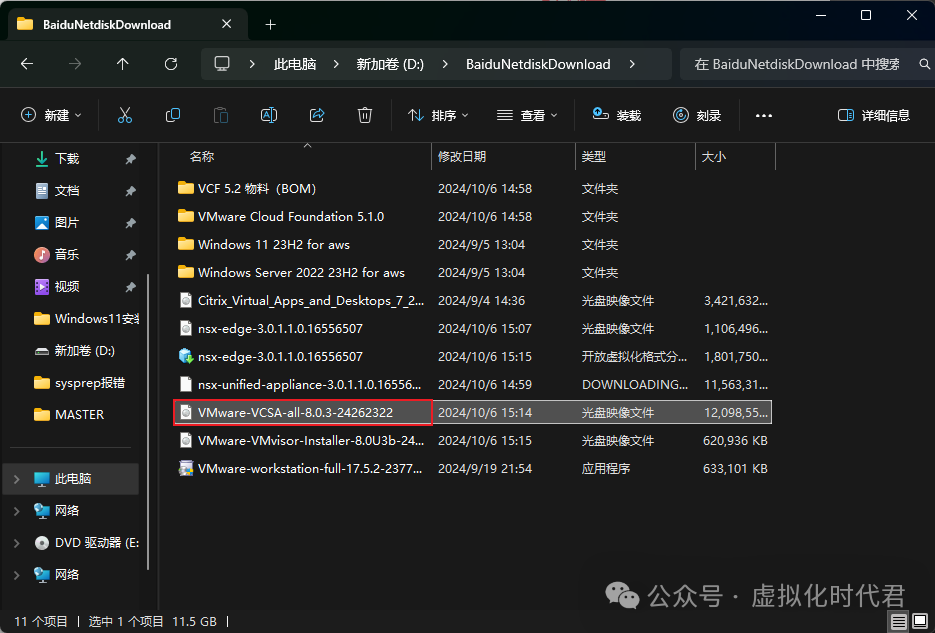Image resolution: width=935 pixels, height=633 pixels.
Task: Unpin 文档 from quick access
Action: click(131, 191)
